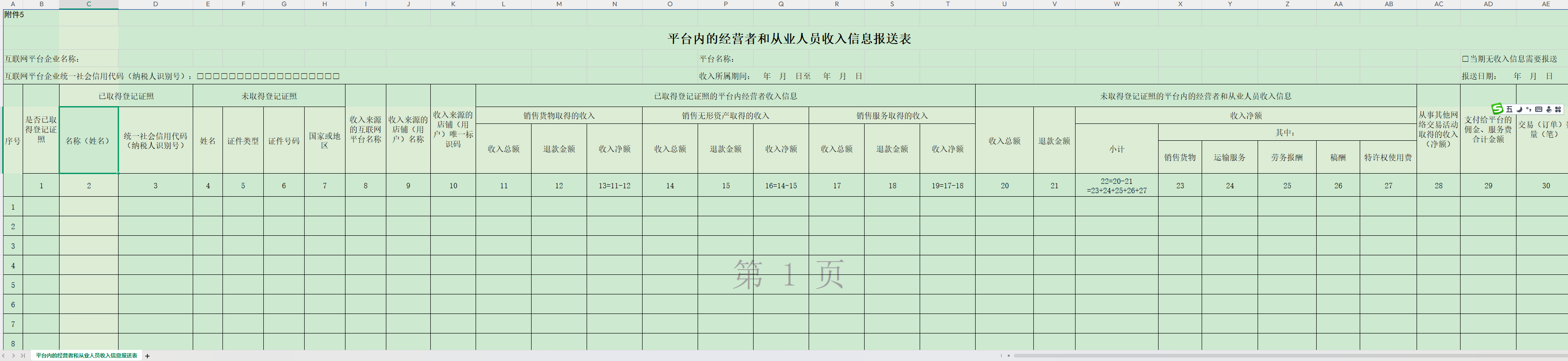This screenshot has height=361, width=1568.
Task: Add a new sheet with plus icon
Action: (147, 356)
